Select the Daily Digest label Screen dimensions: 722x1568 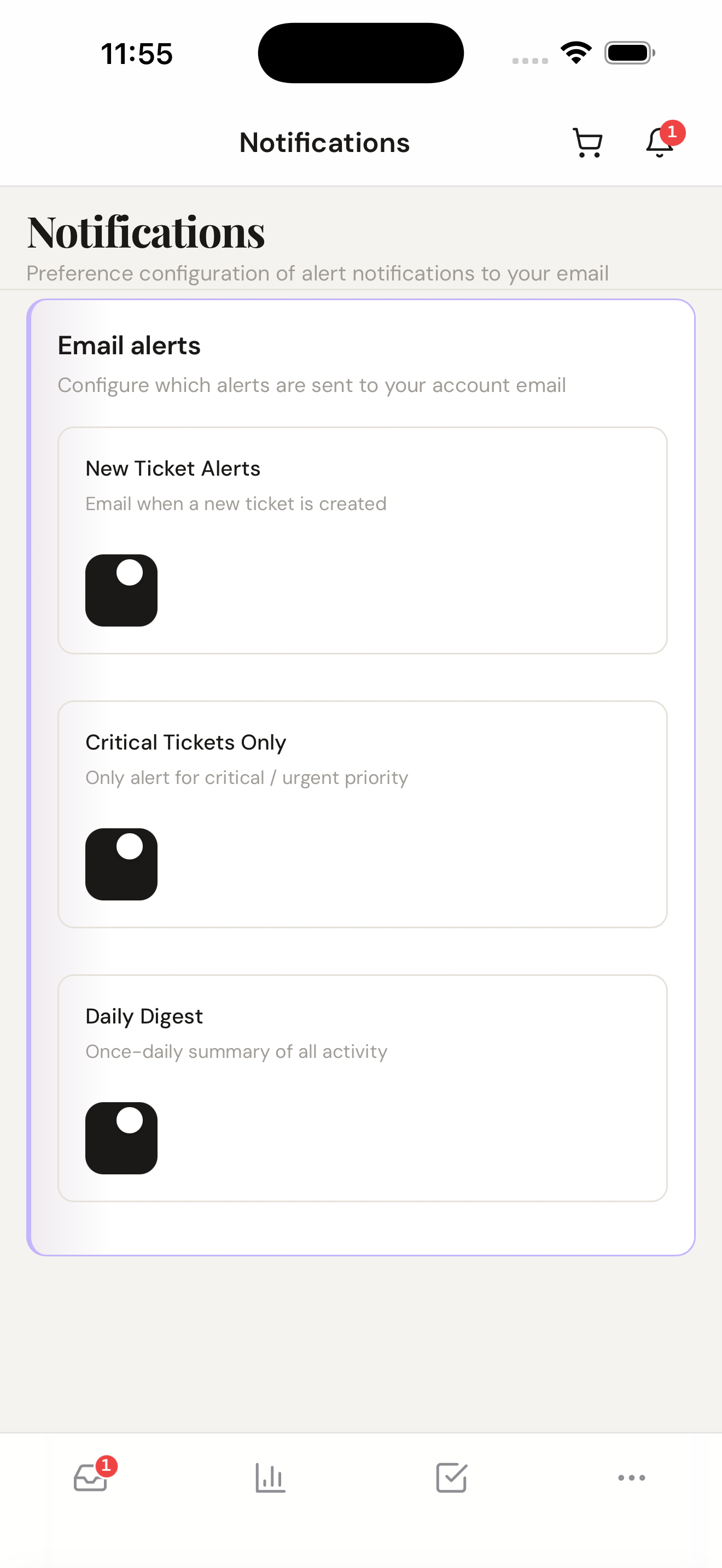coord(144,1016)
